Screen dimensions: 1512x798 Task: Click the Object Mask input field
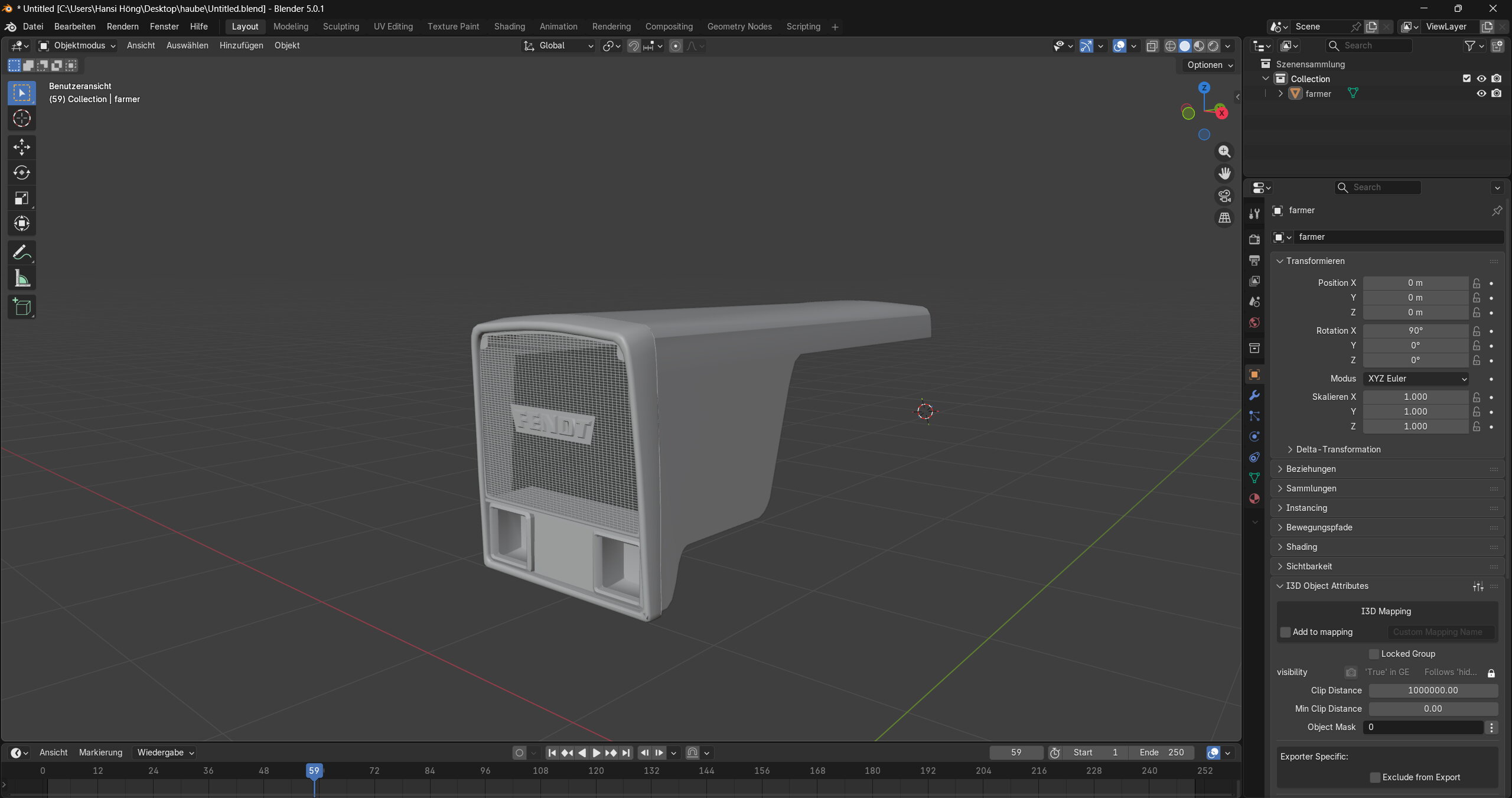pos(1423,727)
